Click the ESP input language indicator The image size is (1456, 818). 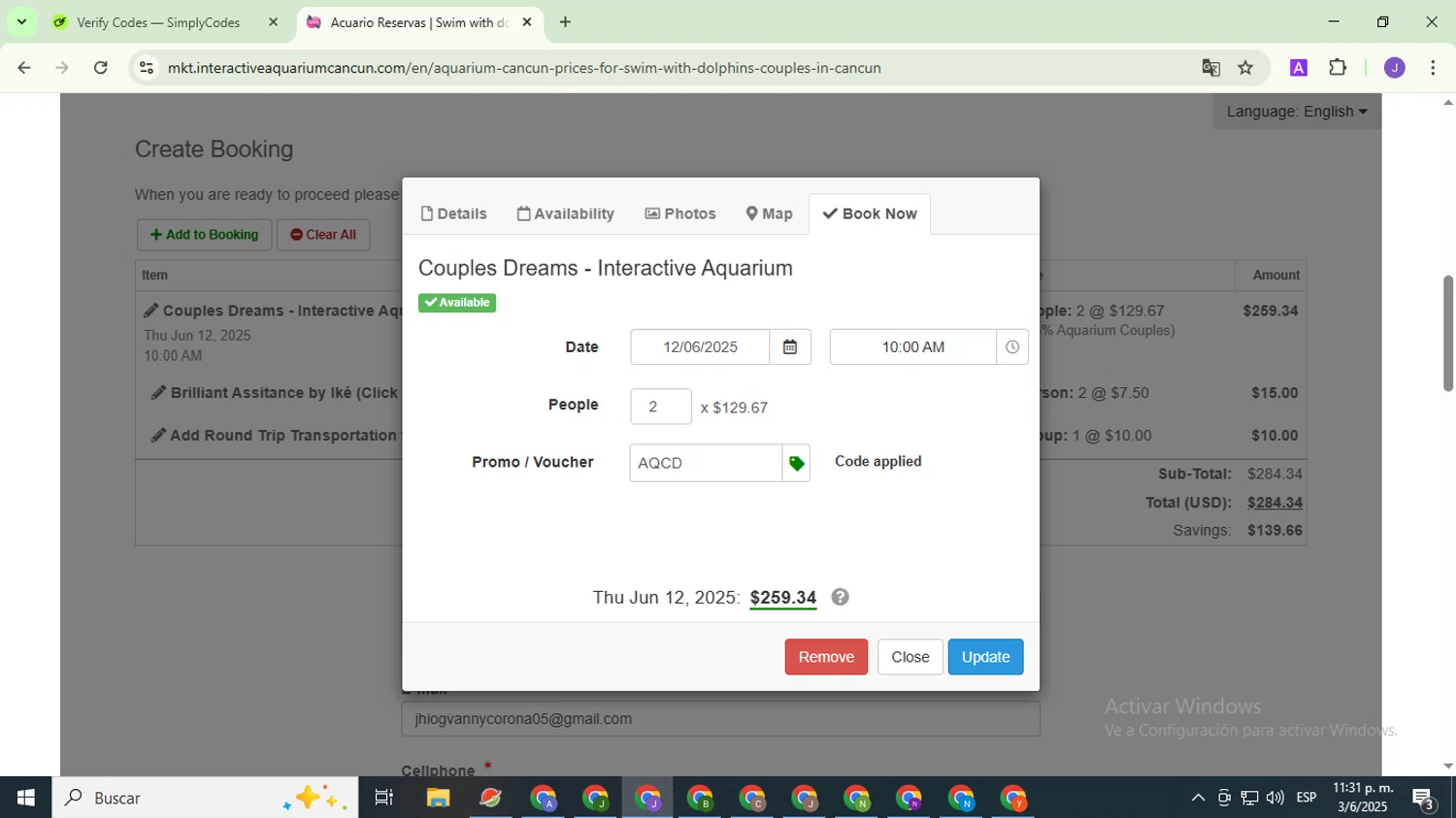(1307, 798)
